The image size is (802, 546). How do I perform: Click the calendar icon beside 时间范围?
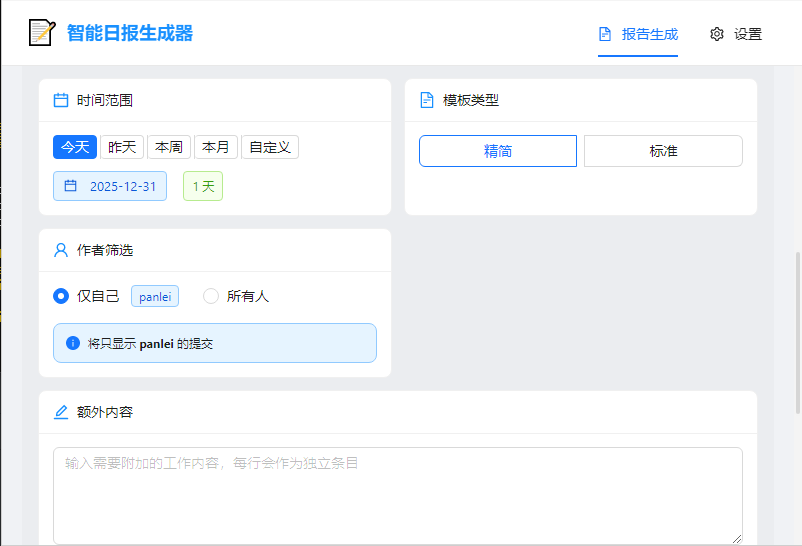coord(61,100)
